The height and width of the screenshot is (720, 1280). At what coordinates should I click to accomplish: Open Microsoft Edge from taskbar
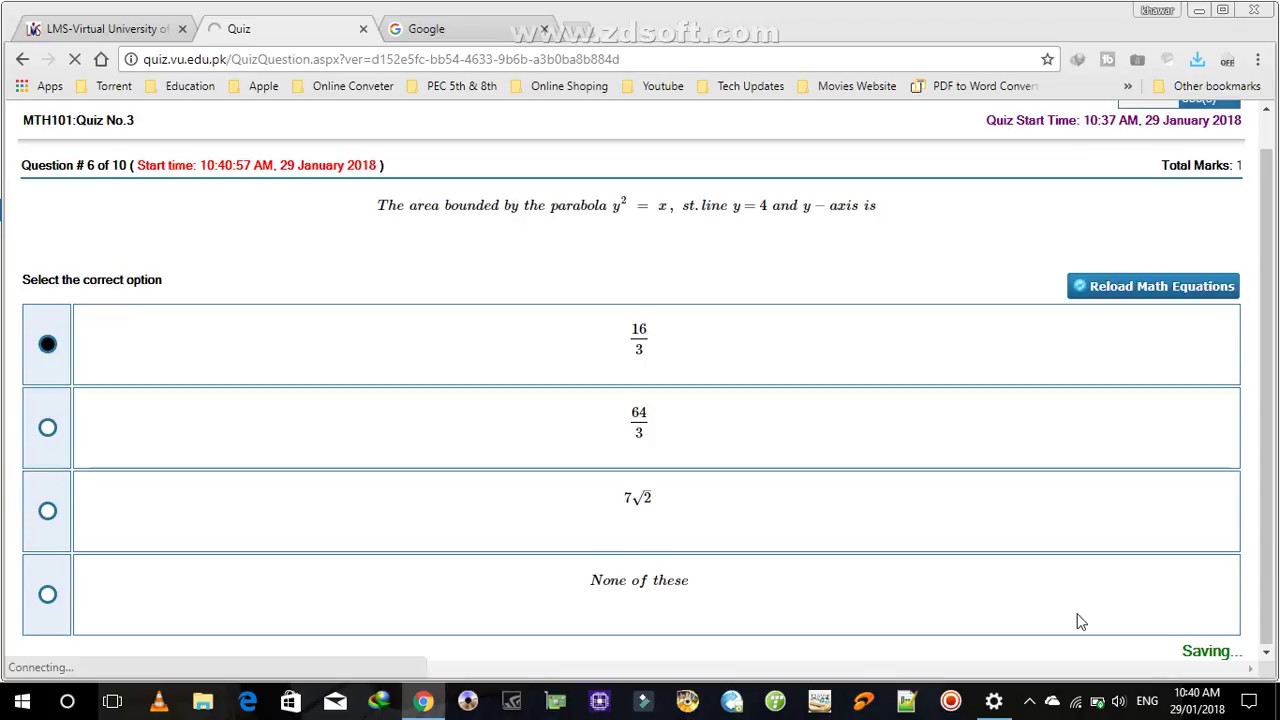[247, 701]
